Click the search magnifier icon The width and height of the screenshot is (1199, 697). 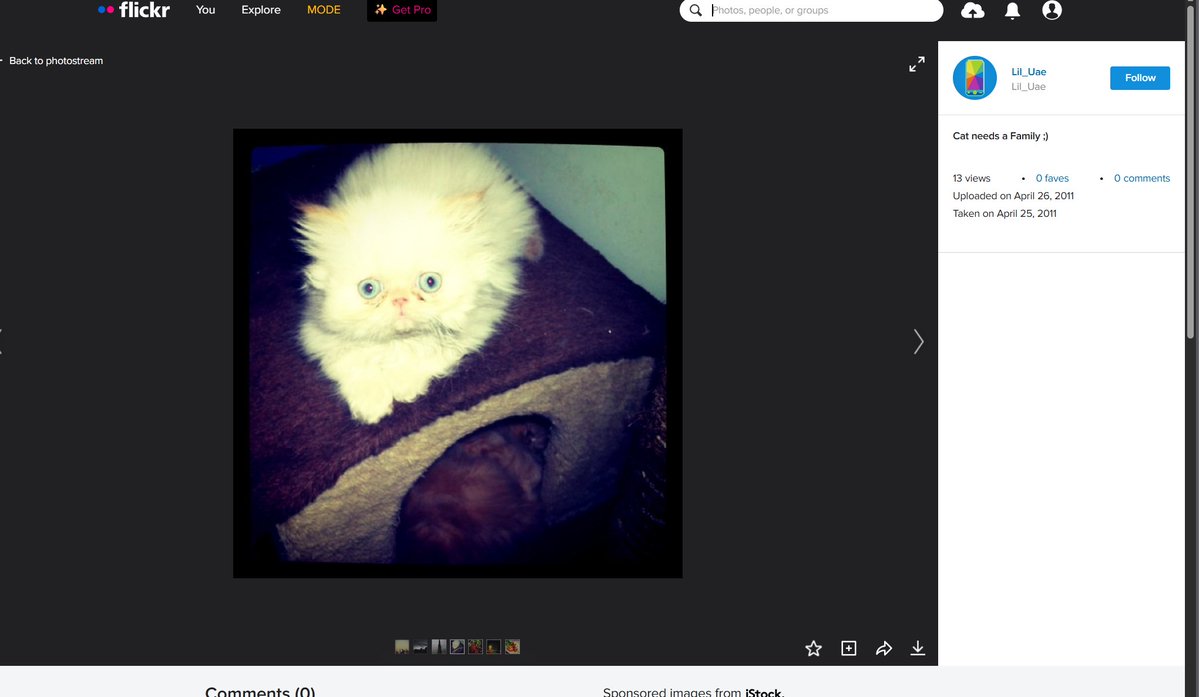[695, 10]
